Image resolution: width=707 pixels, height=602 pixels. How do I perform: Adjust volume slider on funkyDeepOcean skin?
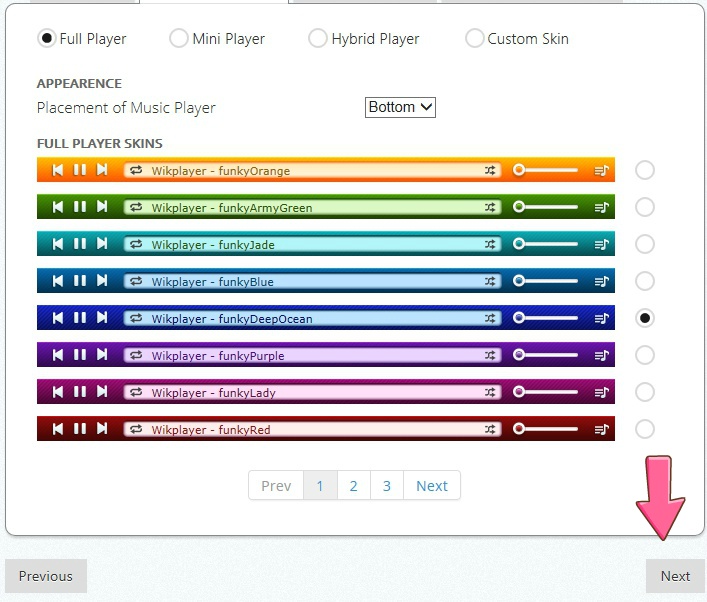coord(545,318)
